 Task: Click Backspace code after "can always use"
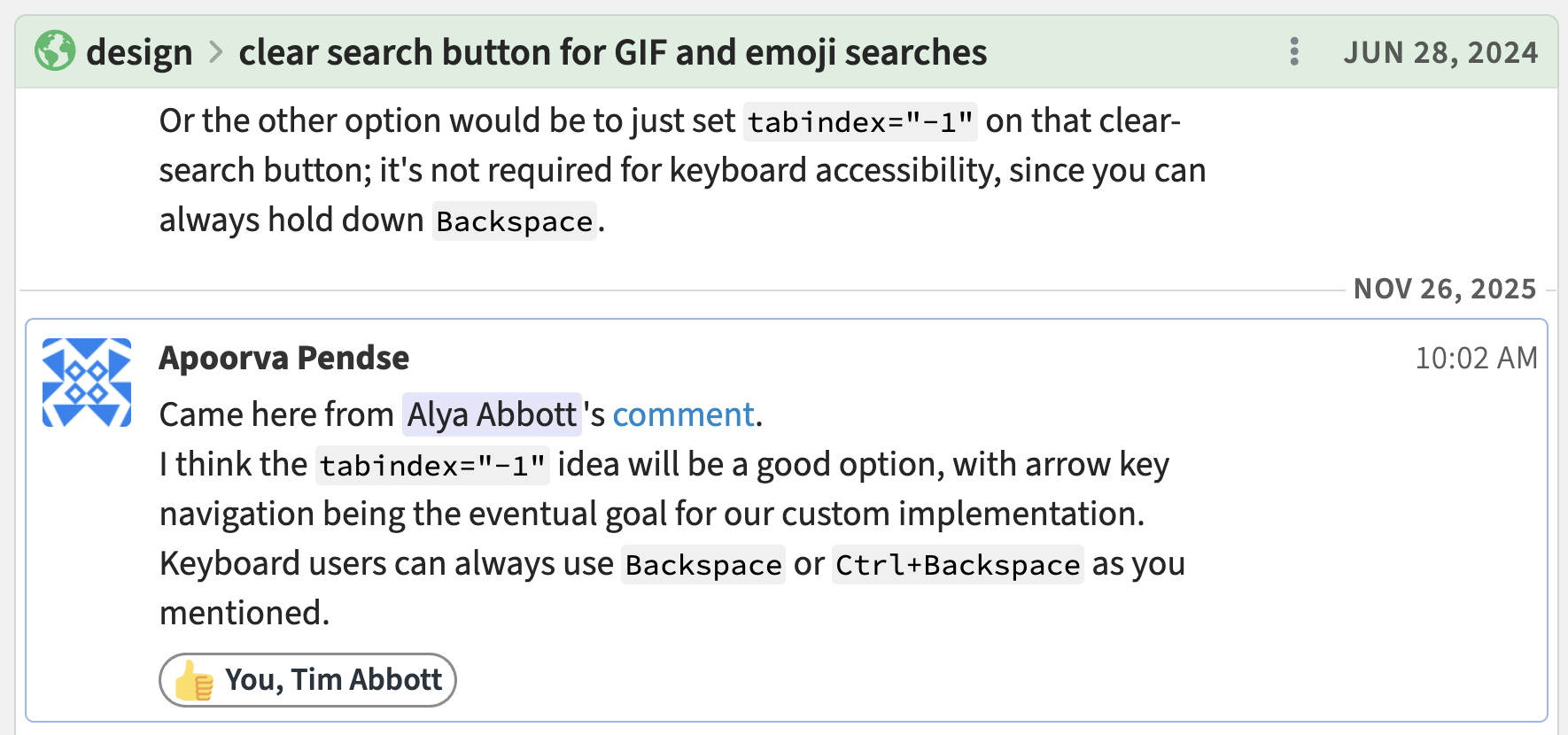(702, 564)
